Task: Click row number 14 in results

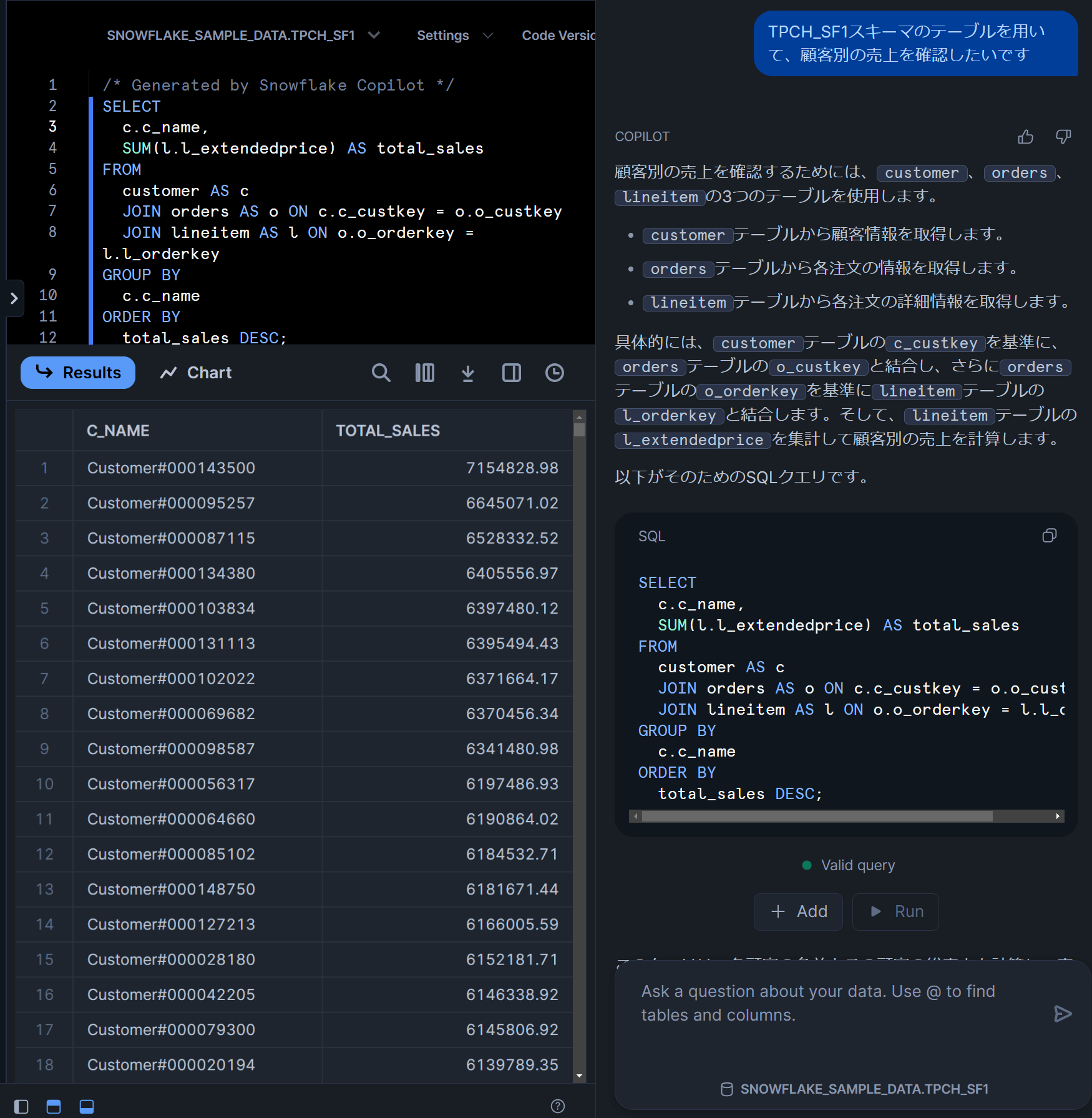Action: (44, 924)
